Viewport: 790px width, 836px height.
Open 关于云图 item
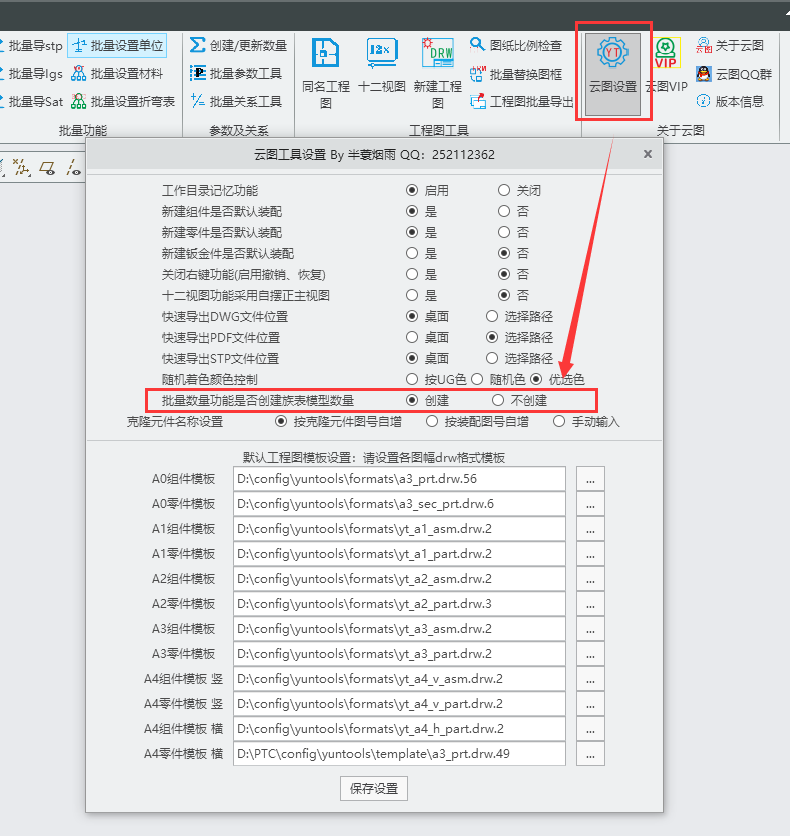click(x=730, y=45)
